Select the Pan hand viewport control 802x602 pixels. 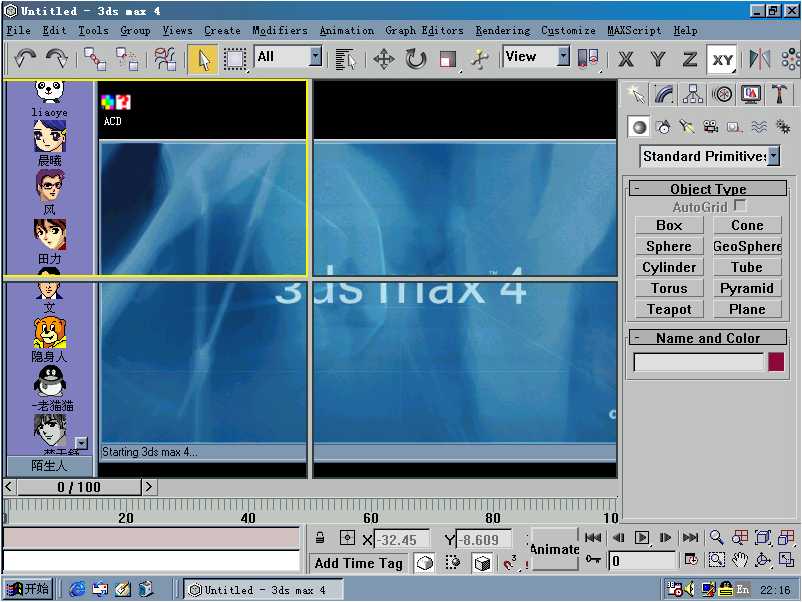[x=739, y=561]
